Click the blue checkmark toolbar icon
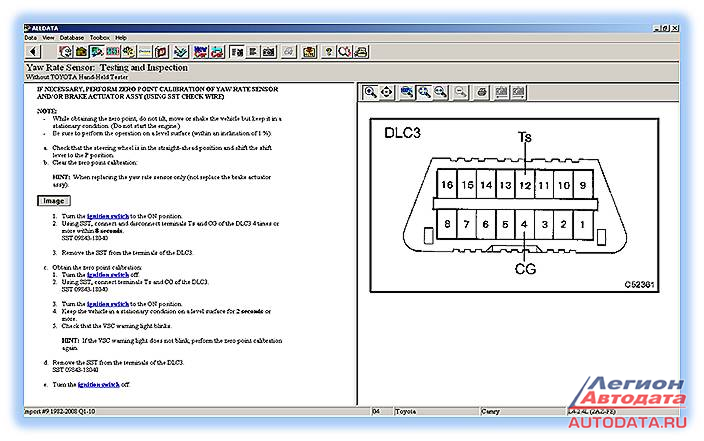The image size is (704, 441). coord(181,52)
